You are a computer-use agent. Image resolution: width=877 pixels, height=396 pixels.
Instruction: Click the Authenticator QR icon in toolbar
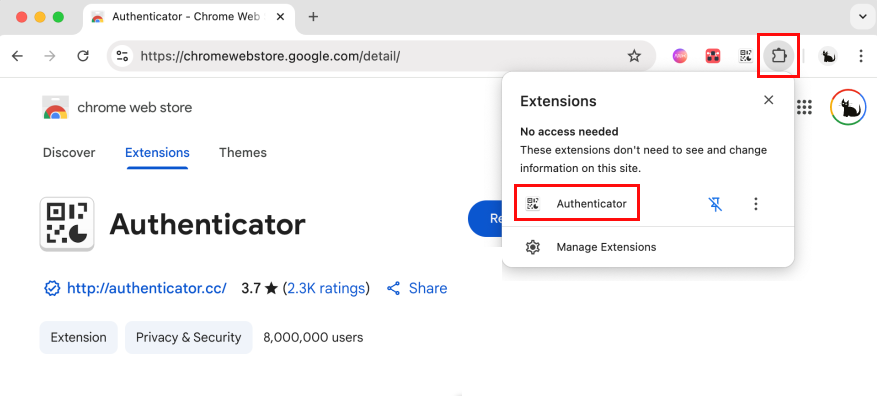tap(746, 56)
